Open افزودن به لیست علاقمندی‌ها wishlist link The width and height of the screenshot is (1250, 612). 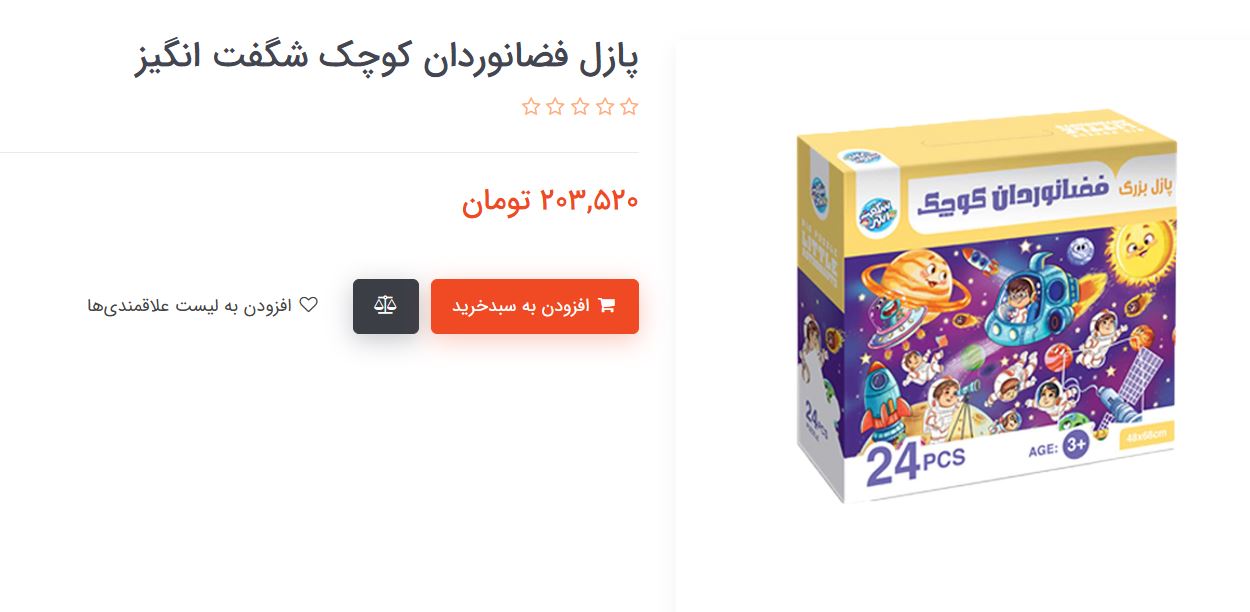pos(203,306)
